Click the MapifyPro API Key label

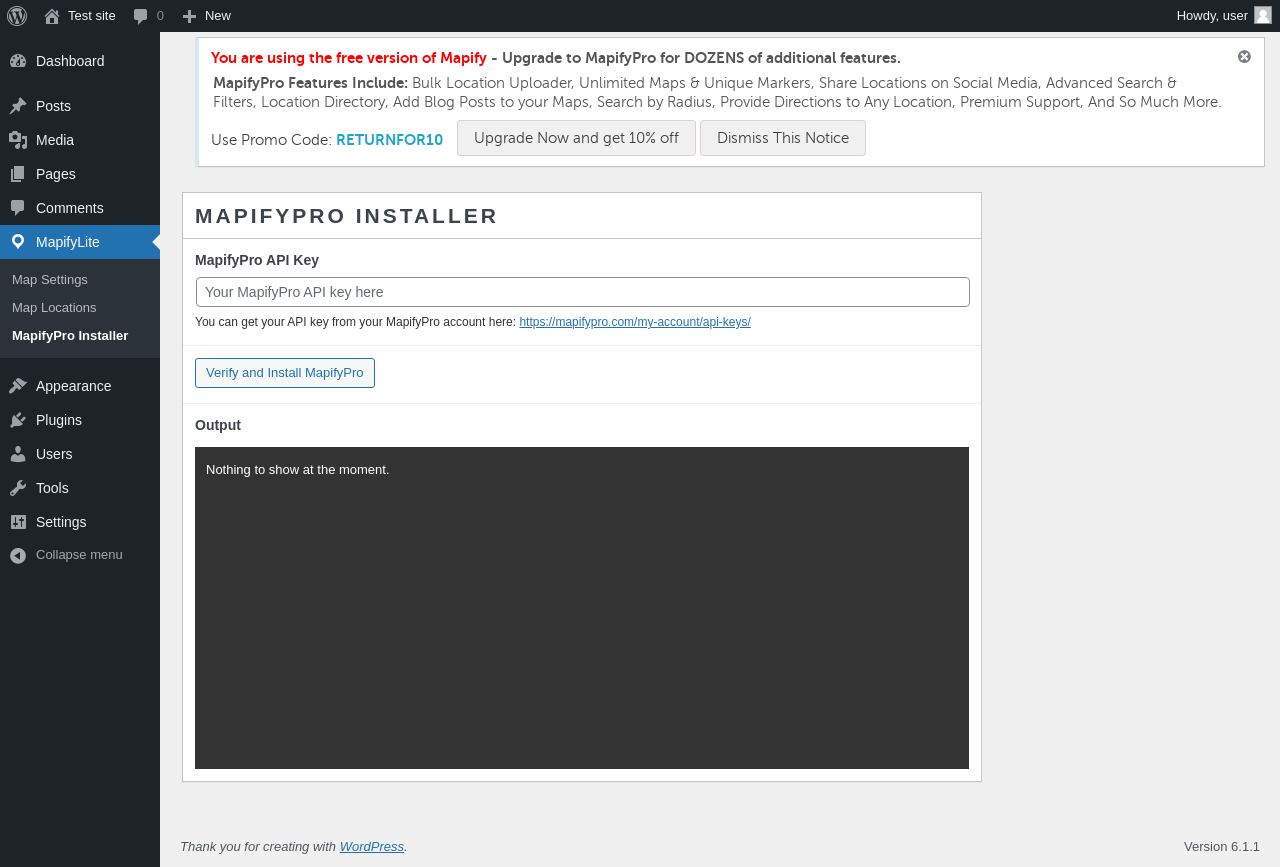(x=257, y=260)
